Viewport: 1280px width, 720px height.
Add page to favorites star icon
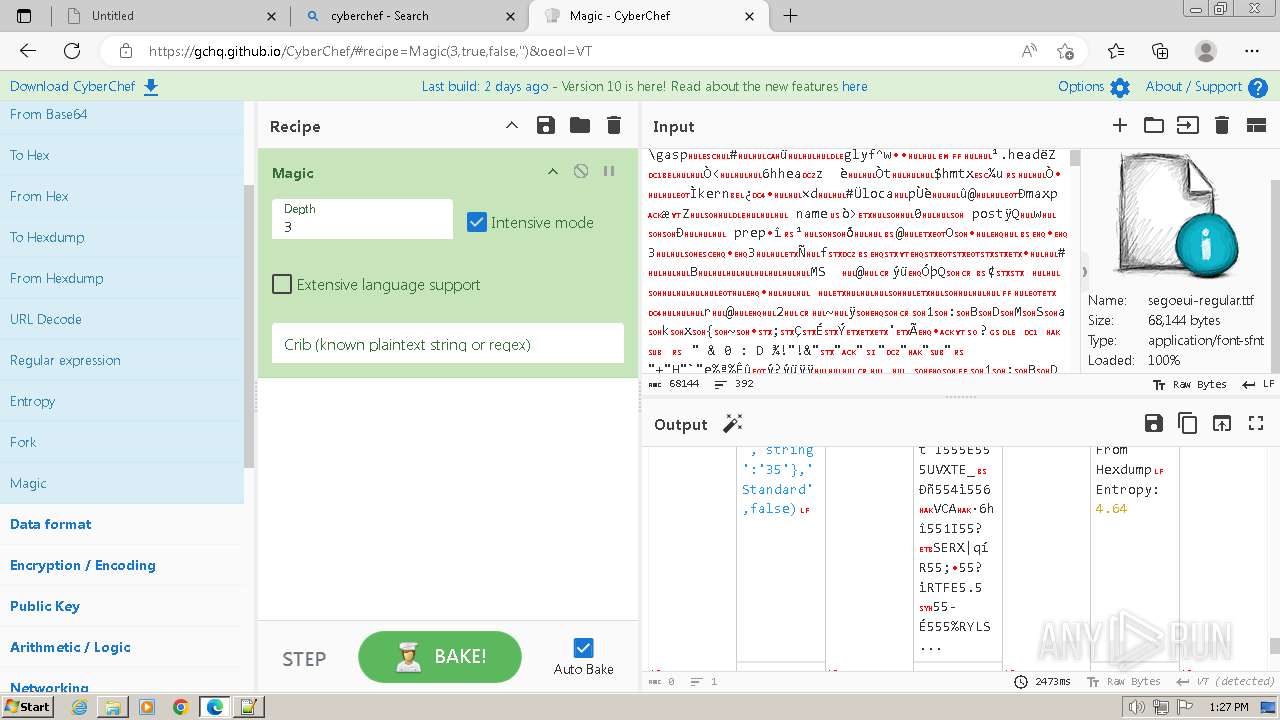coord(1066,51)
